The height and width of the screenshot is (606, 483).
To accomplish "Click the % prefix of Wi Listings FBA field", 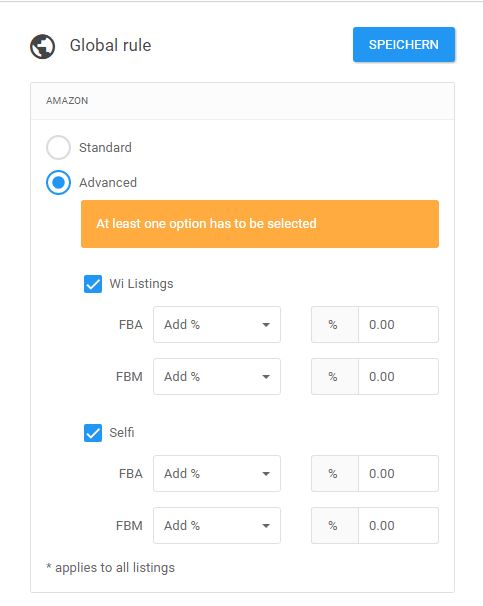I will pos(335,325).
